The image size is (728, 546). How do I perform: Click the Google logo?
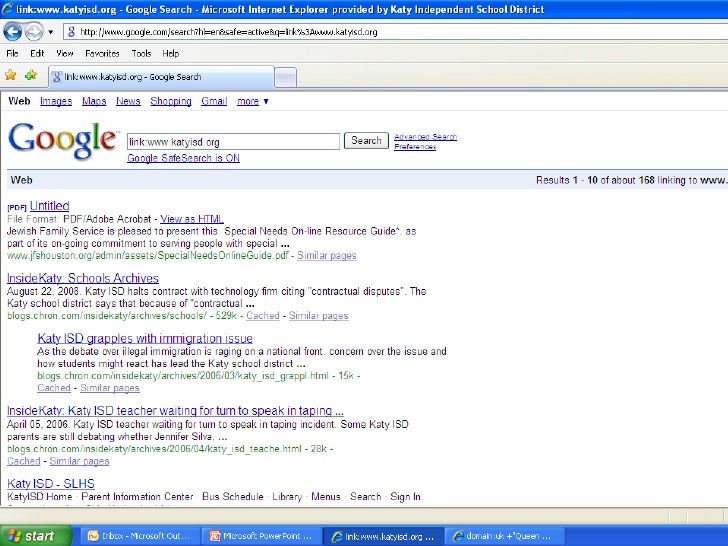[x=62, y=141]
